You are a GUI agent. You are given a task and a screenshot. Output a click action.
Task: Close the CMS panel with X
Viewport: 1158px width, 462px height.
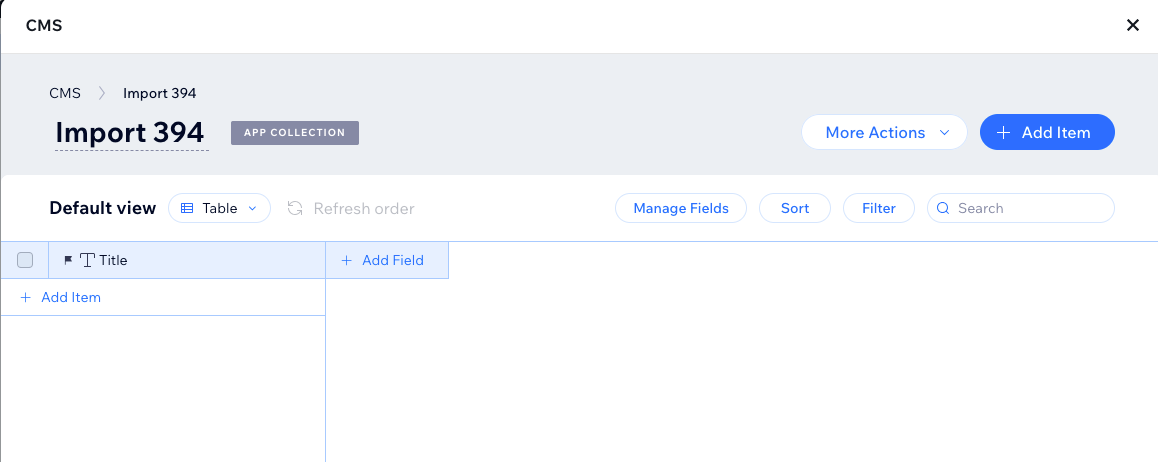tap(1133, 25)
